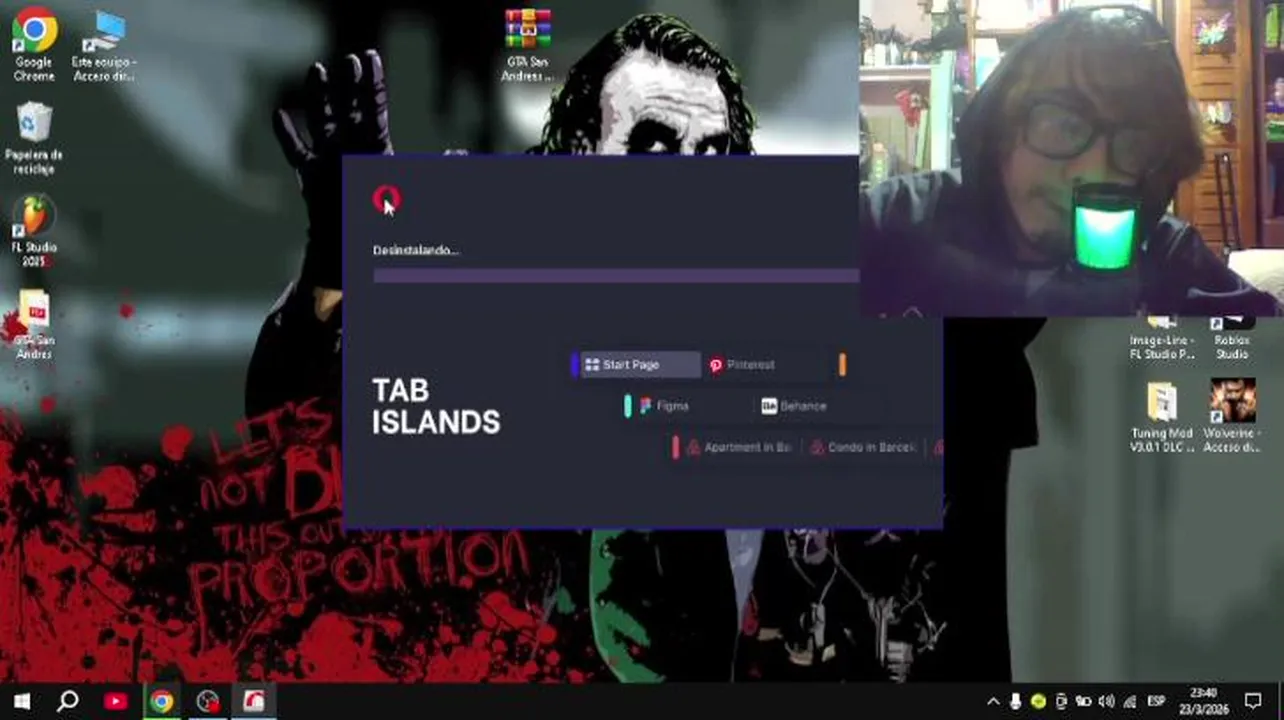Click the green tray application icon

1038,702
